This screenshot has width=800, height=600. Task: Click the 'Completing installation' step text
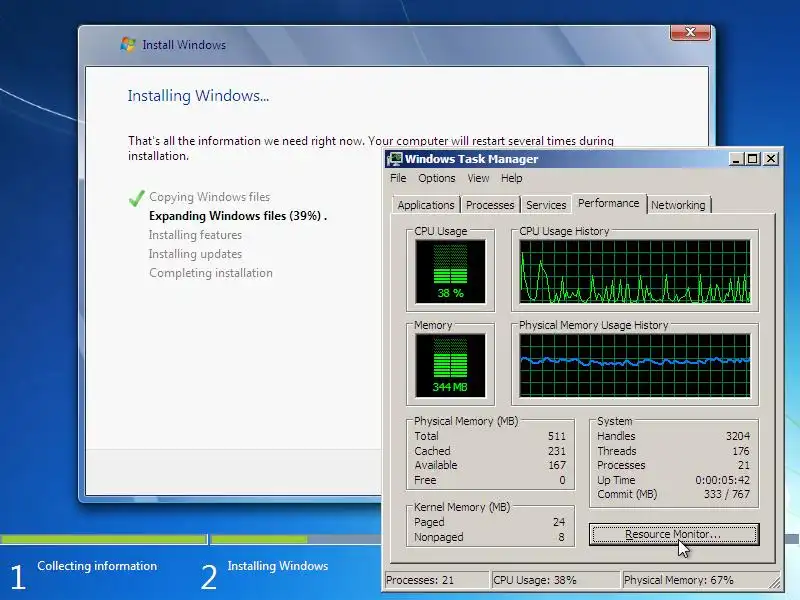[x=211, y=273]
